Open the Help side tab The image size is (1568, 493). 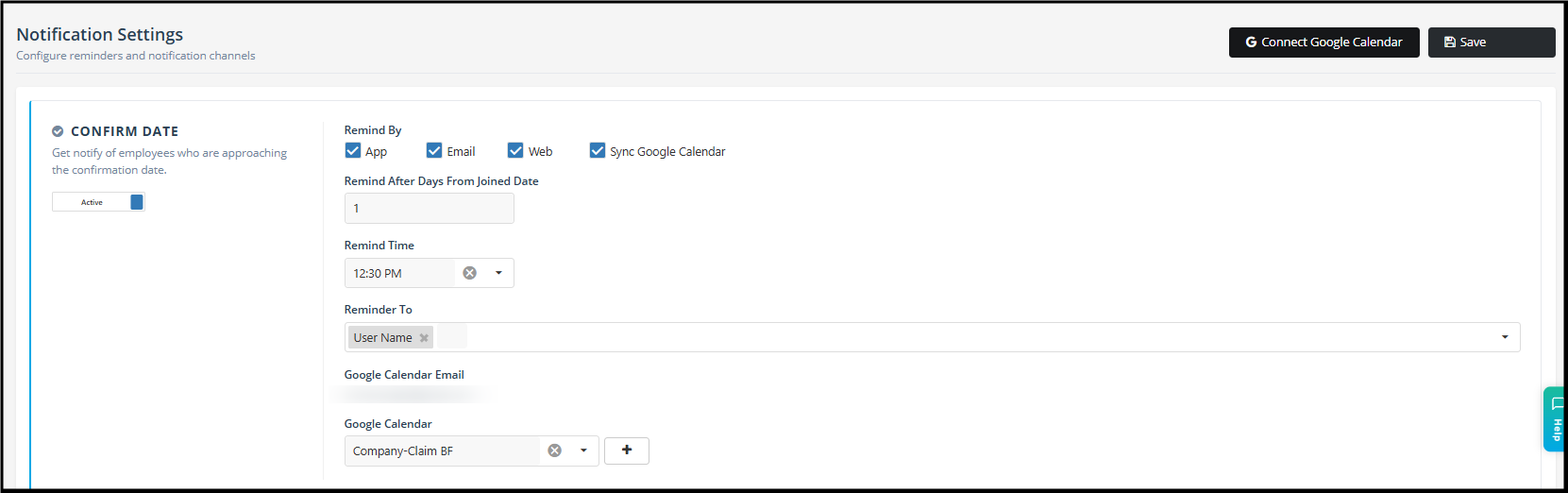(1555, 419)
